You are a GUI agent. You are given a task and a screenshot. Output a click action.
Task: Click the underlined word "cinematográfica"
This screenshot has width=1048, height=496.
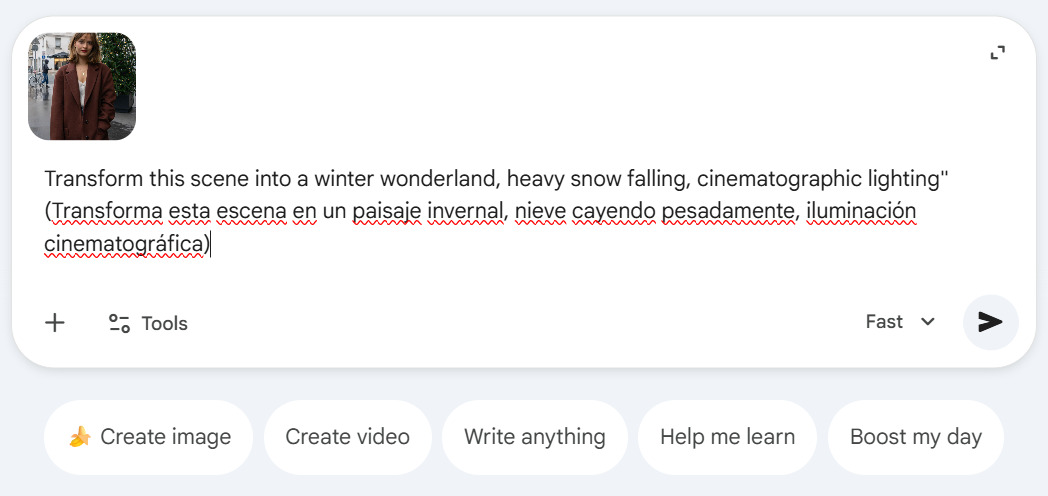tap(124, 243)
